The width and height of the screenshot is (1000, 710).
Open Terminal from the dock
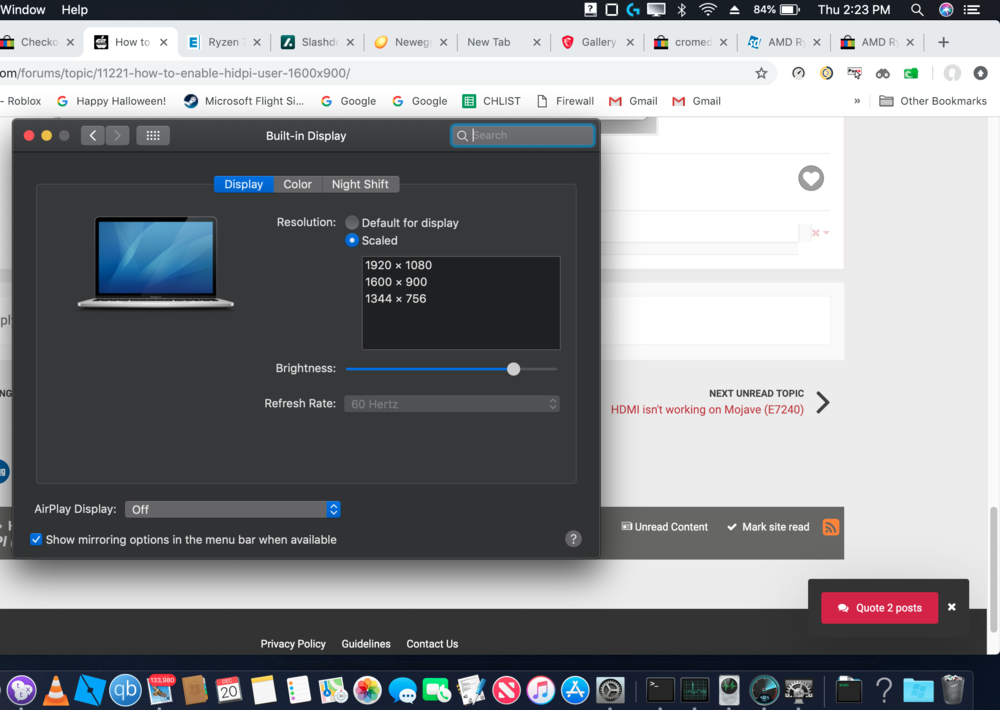660,690
